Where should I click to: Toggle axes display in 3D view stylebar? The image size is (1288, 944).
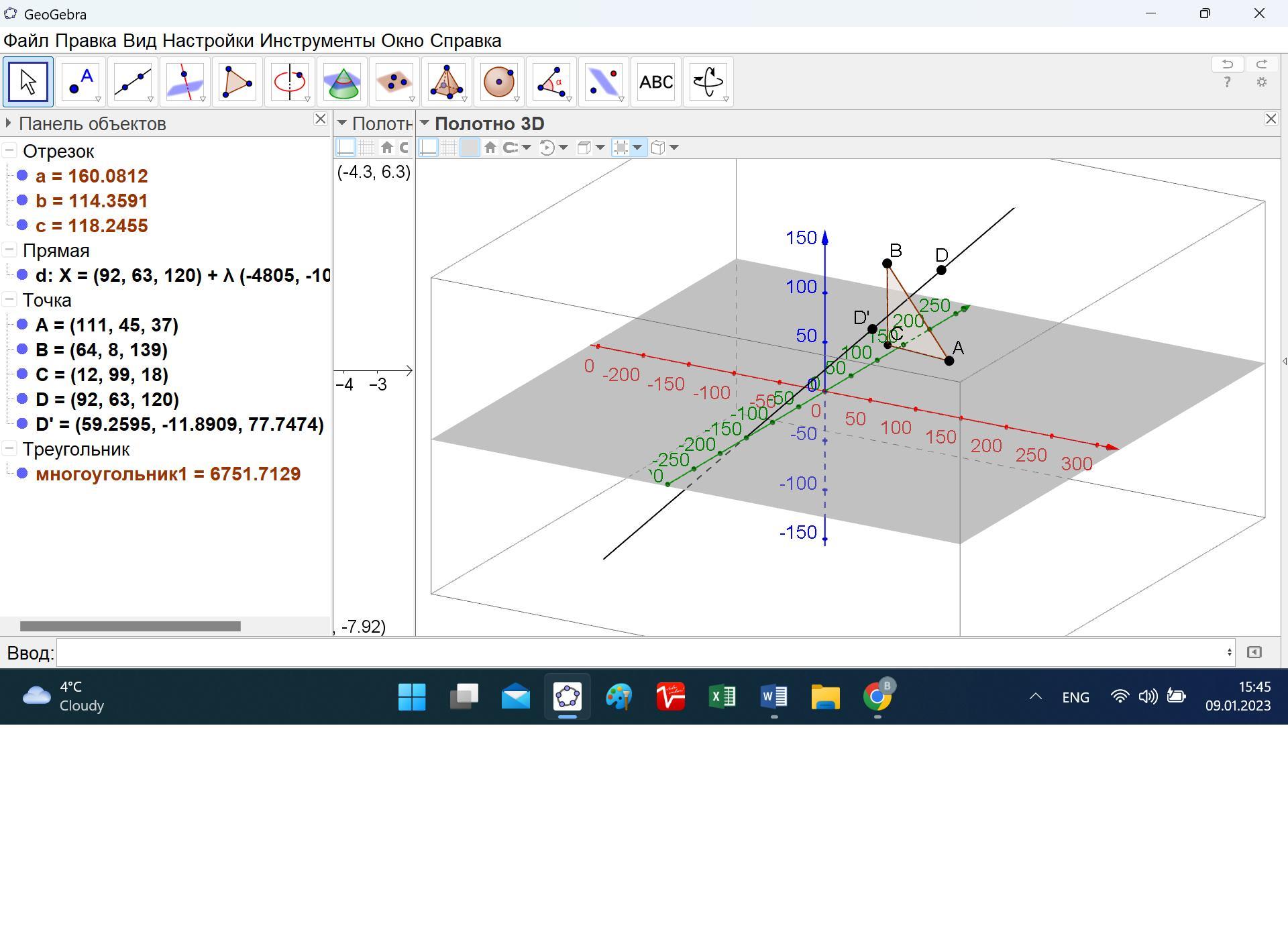click(429, 148)
